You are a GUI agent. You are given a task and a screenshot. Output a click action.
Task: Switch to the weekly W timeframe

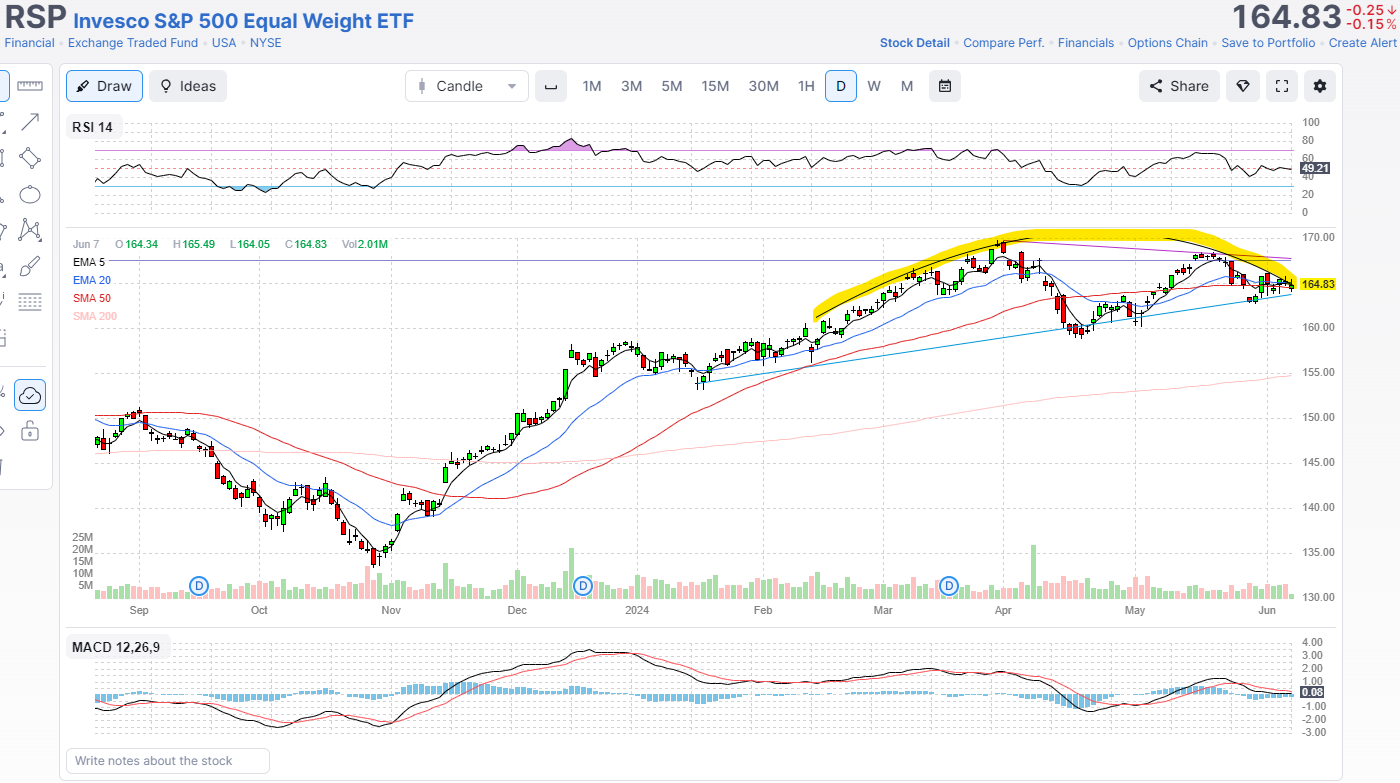873,86
